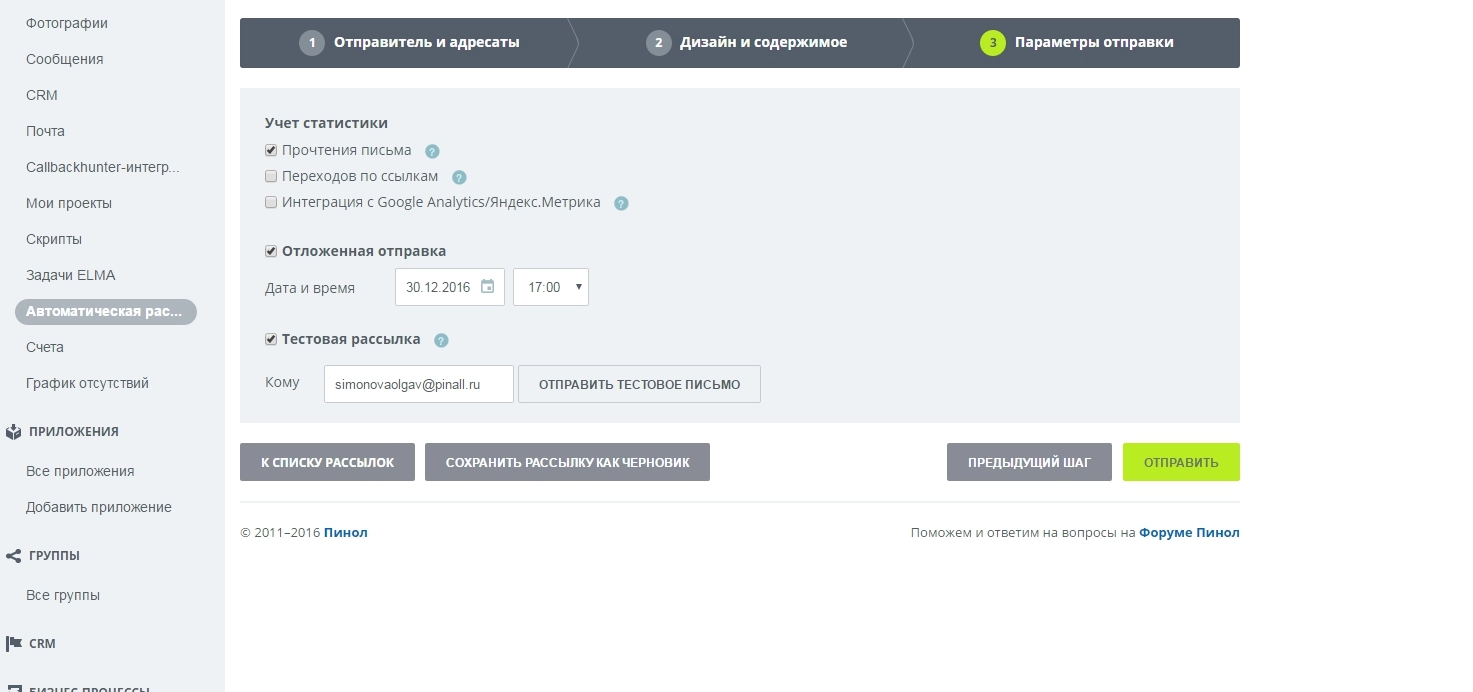
Task: Click Сохранить рассылку как черновик button
Action: [x=567, y=462]
